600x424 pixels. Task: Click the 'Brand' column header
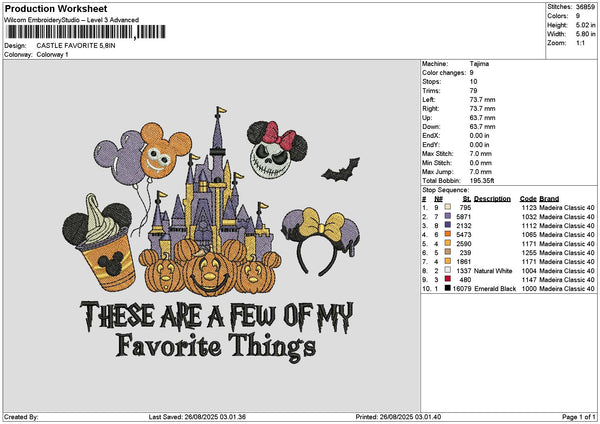(x=549, y=199)
